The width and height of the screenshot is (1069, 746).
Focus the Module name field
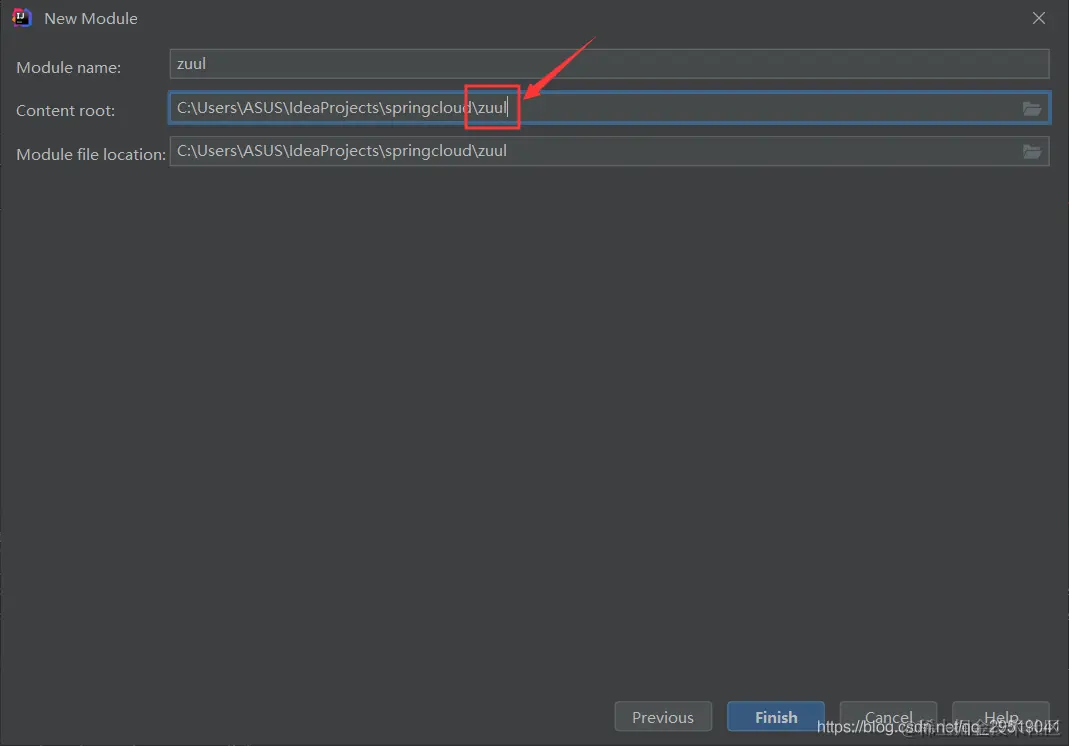609,64
